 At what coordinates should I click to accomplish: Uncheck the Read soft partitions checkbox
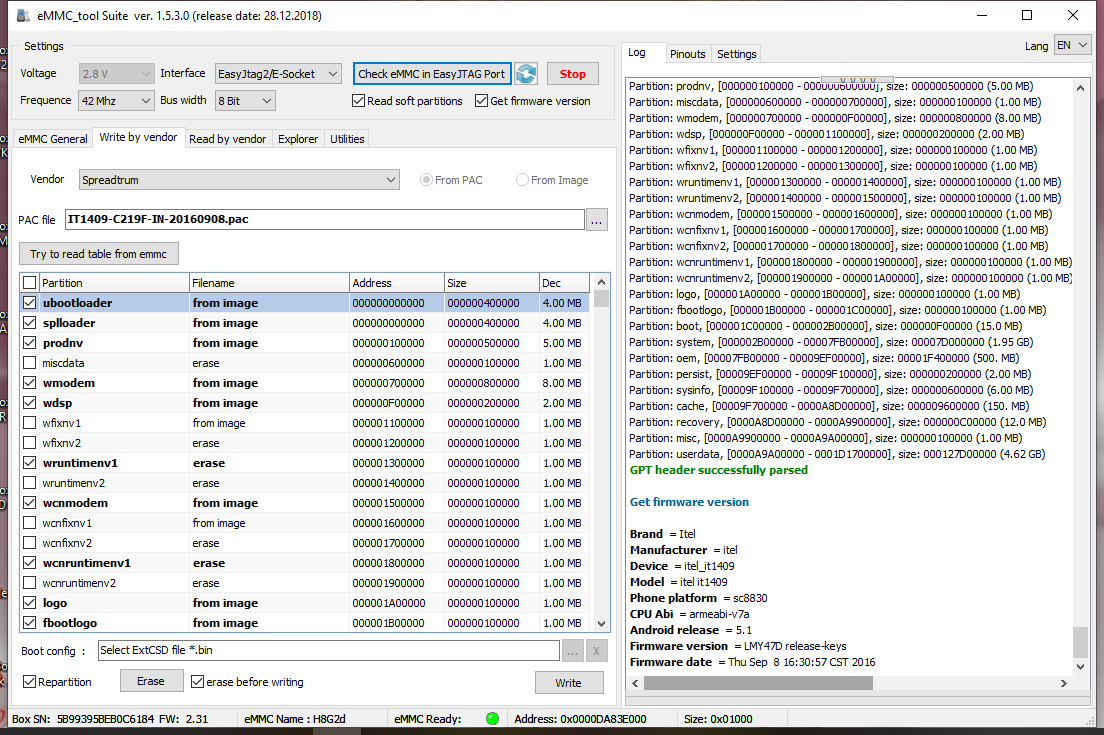point(358,101)
